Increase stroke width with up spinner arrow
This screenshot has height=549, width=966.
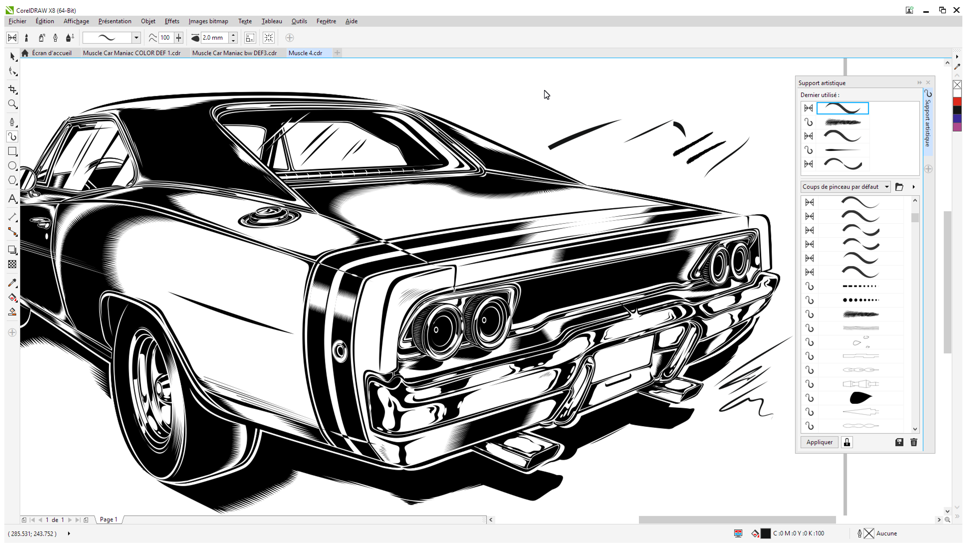233,35
